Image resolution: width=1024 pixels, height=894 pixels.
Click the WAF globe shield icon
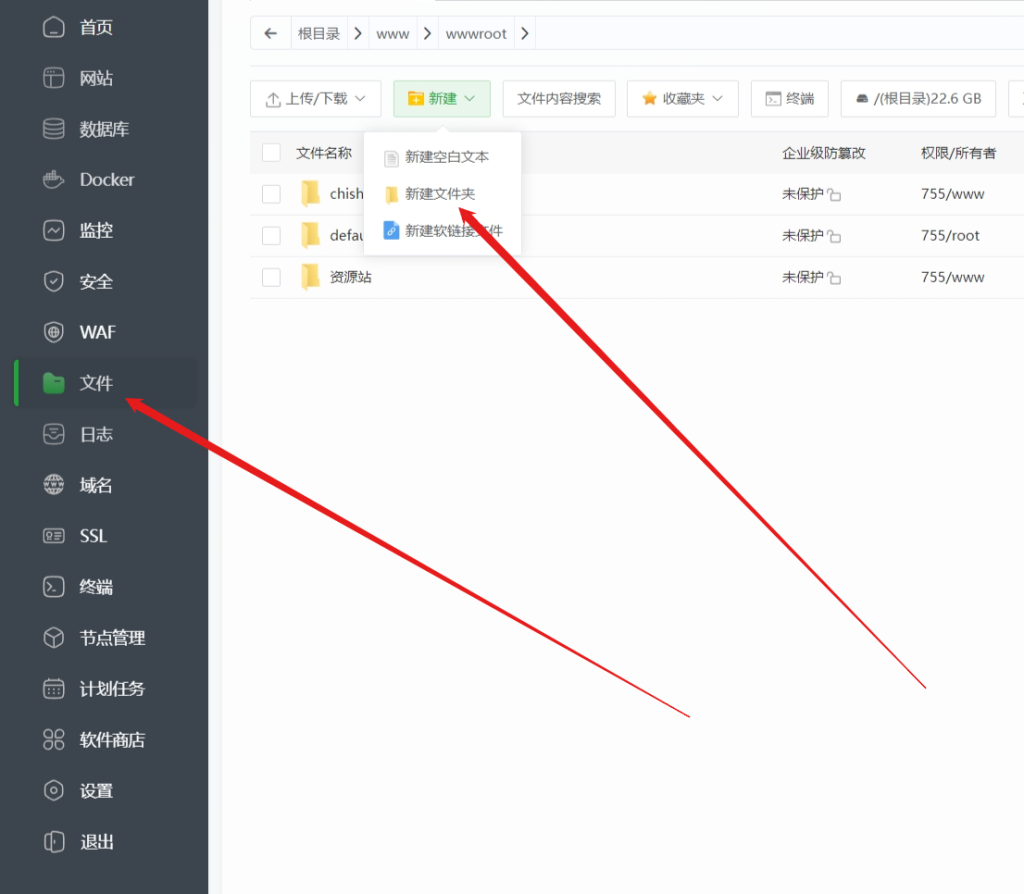coord(54,332)
